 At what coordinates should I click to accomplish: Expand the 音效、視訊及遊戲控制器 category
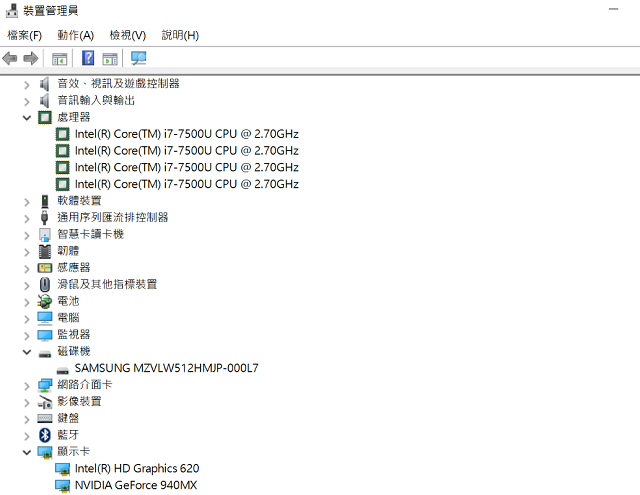click(27, 85)
